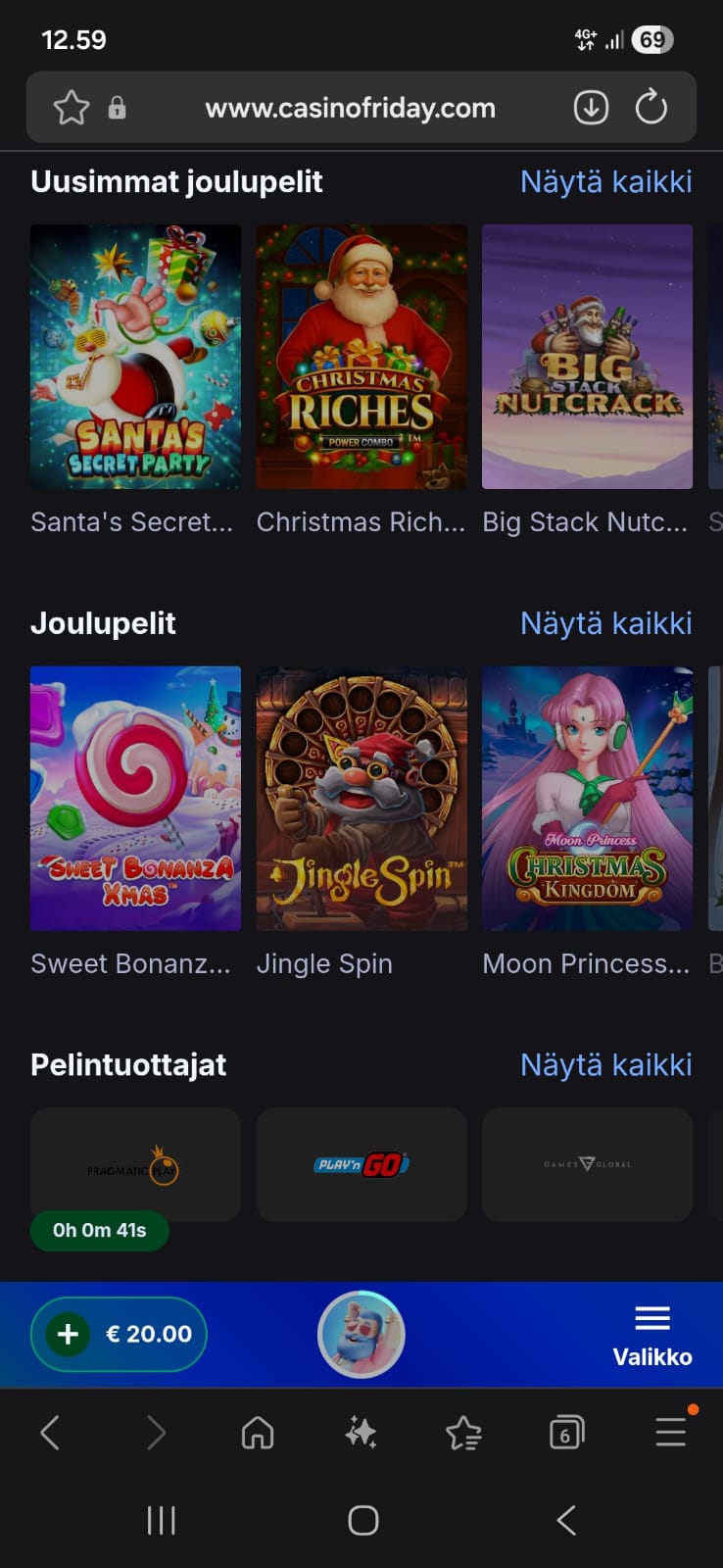The height and width of the screenshot is (1568, 723).
Task: Tap the casinofriday.com address field
Action: (x=350, y=108)
